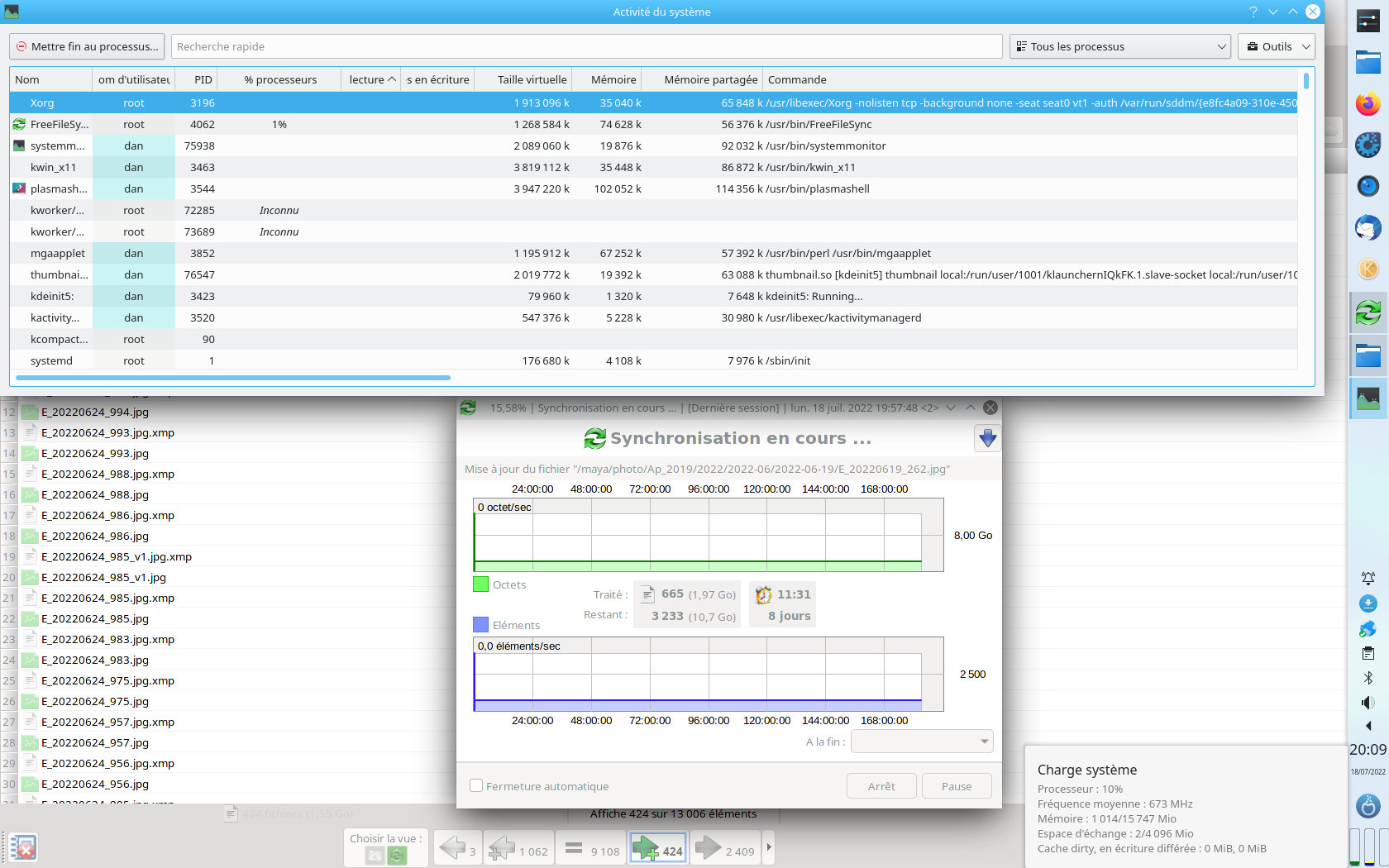Open the system settings sliders icon
Viewport: 1389px width, 868px height.
(1368, 22)
